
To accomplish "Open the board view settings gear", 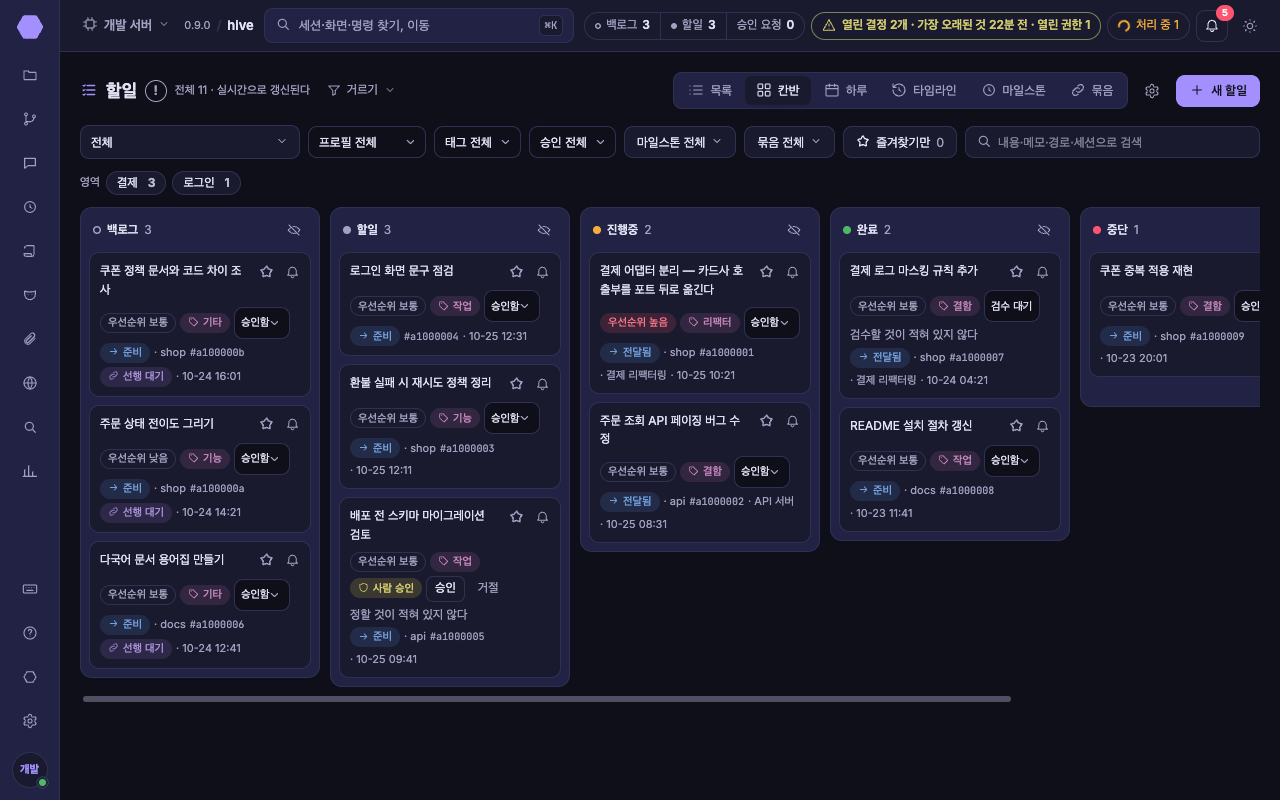I will click(x=1152, y=91).
